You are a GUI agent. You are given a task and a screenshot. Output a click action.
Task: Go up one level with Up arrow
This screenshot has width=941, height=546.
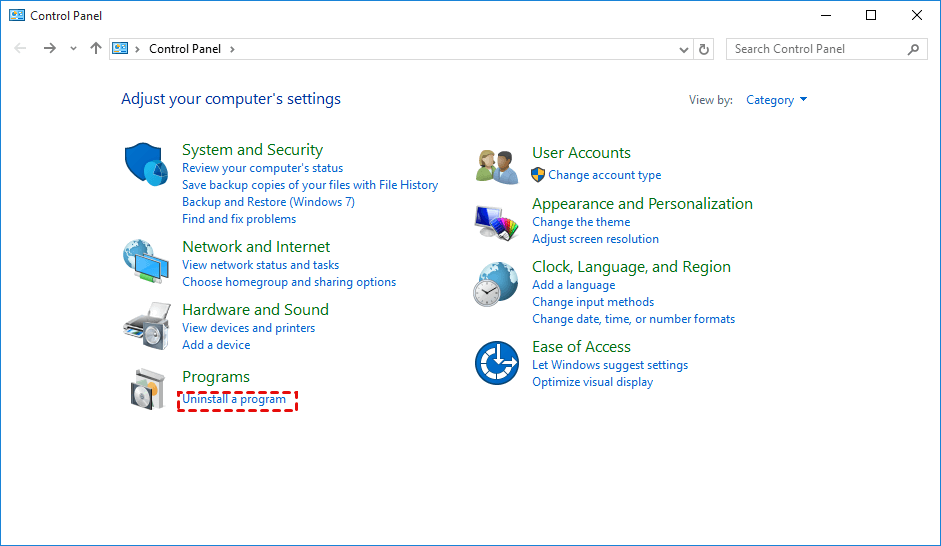click(x=95, y=49)
